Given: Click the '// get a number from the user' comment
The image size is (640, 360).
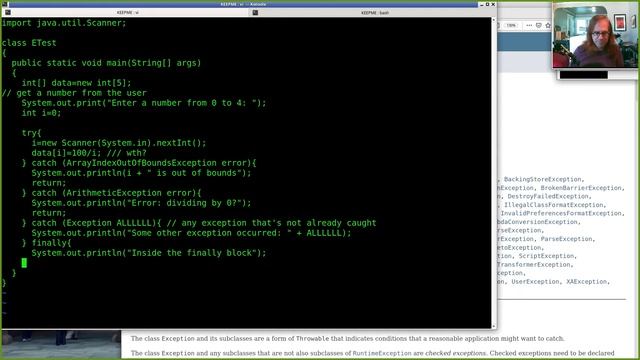Looking at the screenshot, I should click(74, 93).
